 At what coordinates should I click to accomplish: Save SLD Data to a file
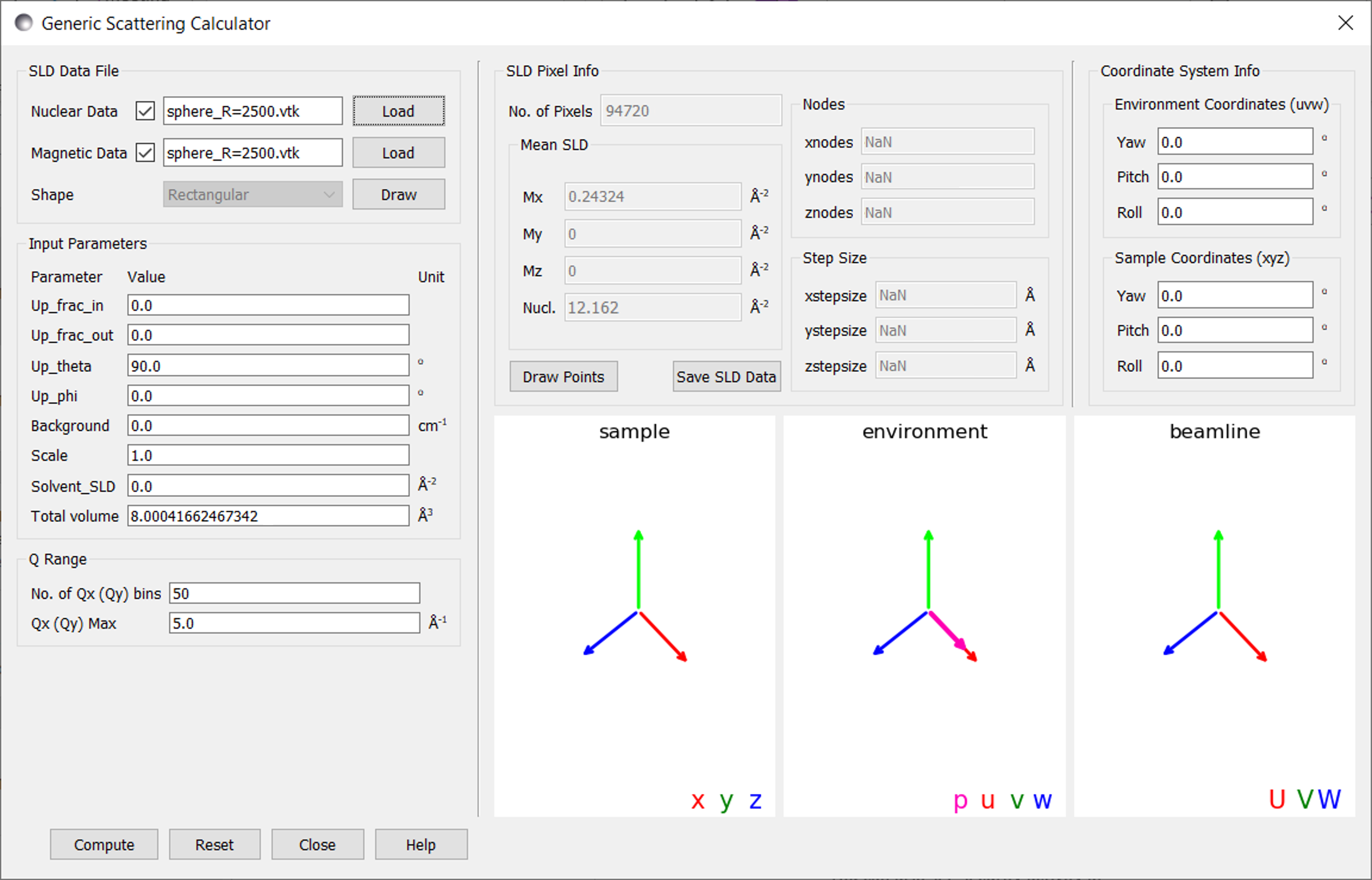tap(726, 376)
